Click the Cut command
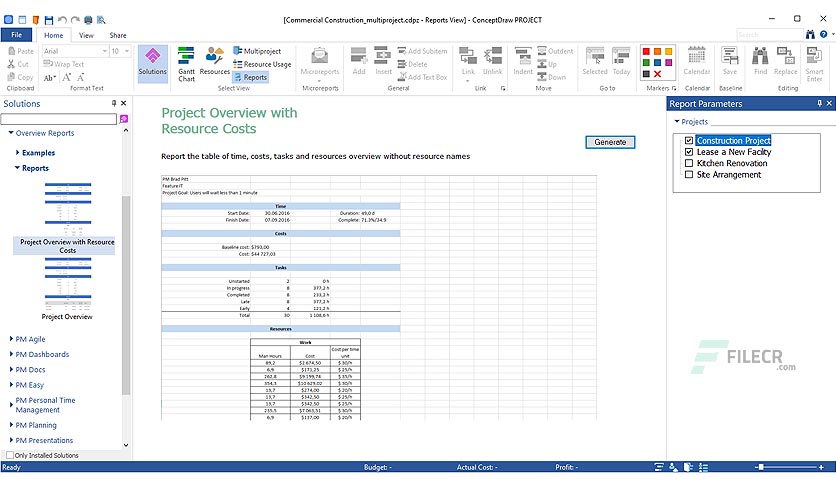 coord(18,64)
